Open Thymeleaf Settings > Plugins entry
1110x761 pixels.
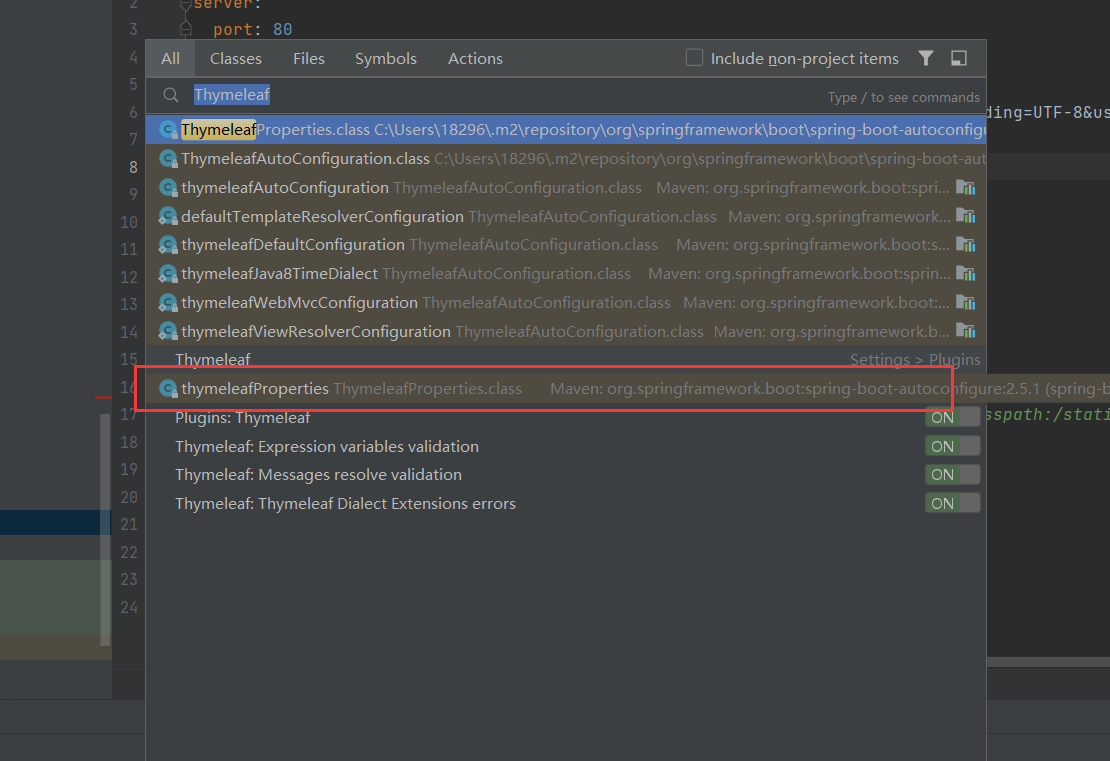(566, 360)
